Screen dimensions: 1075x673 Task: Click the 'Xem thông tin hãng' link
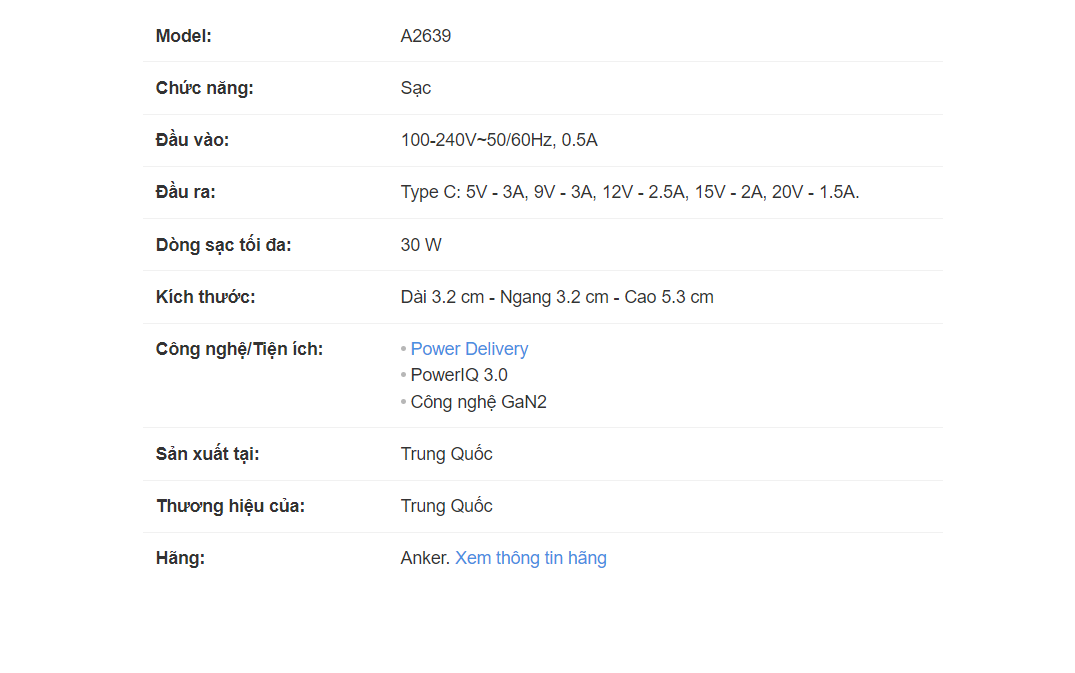click(x=531, y=558)
